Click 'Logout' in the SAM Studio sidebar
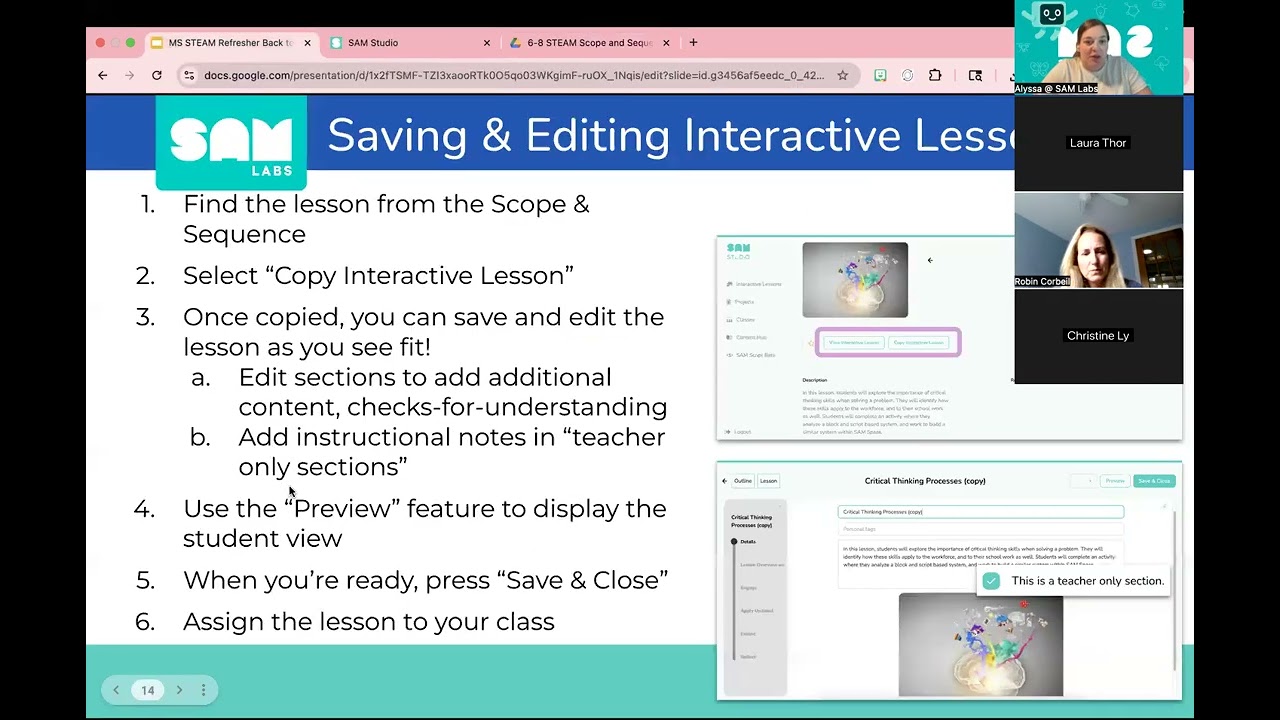Viewport: 1280px width, 720px height. tap(739, 432)
